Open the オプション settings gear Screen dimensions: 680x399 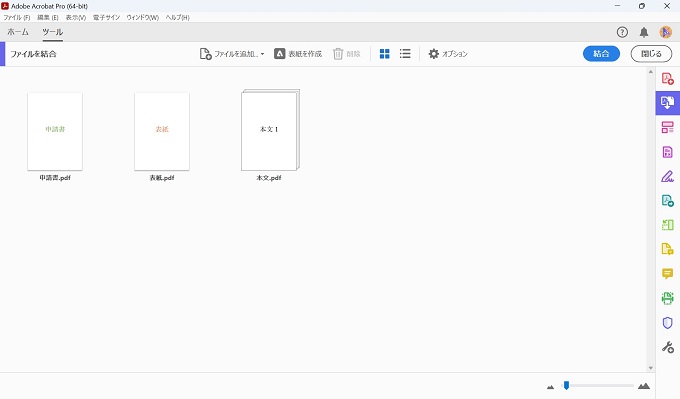(x=448, y=54)
